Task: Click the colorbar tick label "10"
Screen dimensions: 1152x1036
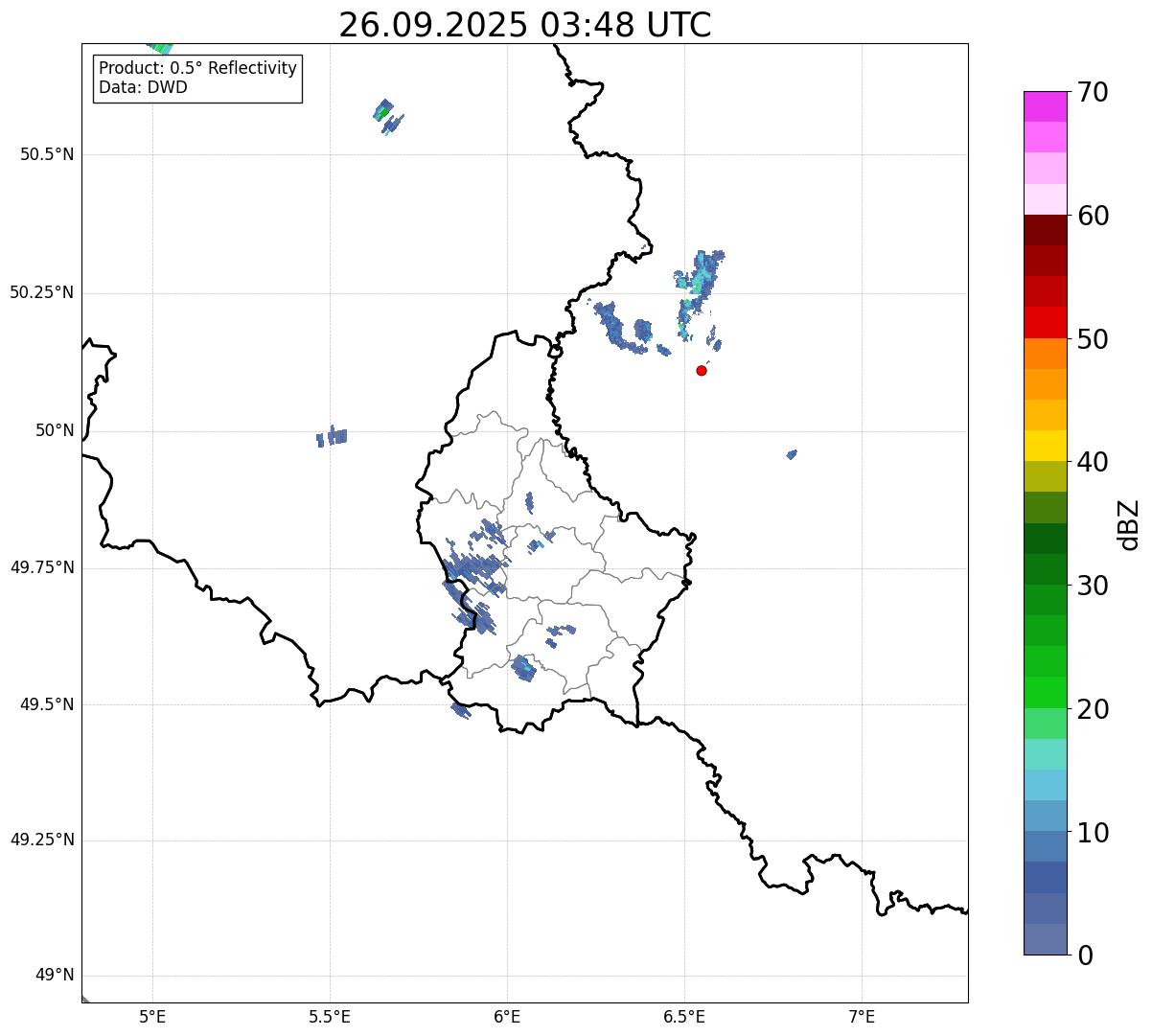Action: point(1092,833)
